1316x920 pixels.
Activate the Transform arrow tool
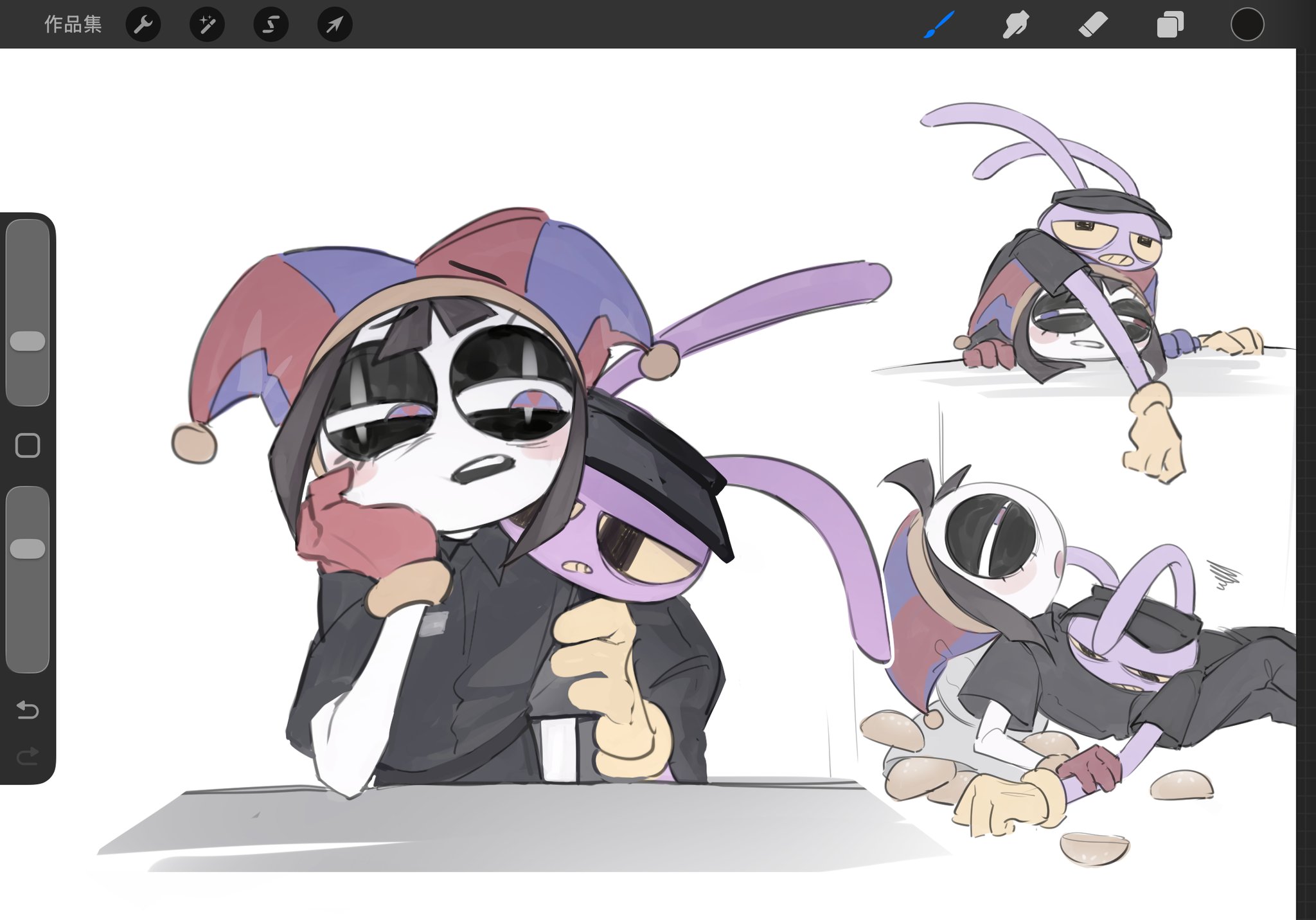(335, 25)
